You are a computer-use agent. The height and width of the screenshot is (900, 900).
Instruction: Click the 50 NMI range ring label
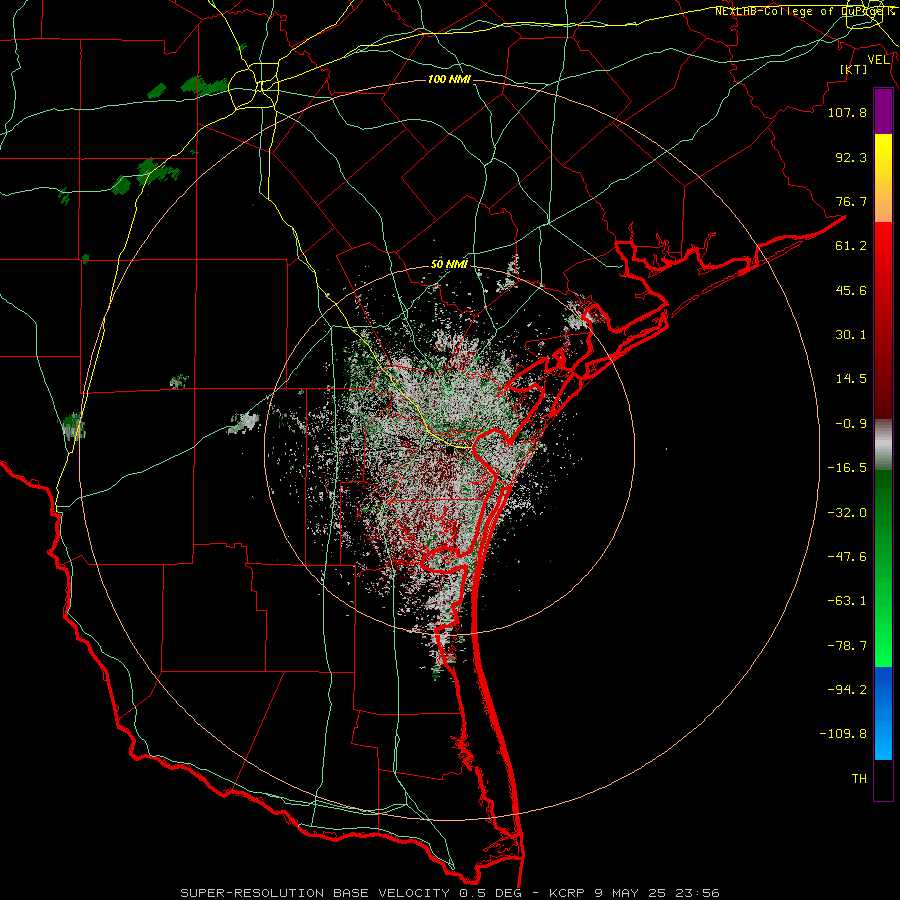(x=449, y=265)
